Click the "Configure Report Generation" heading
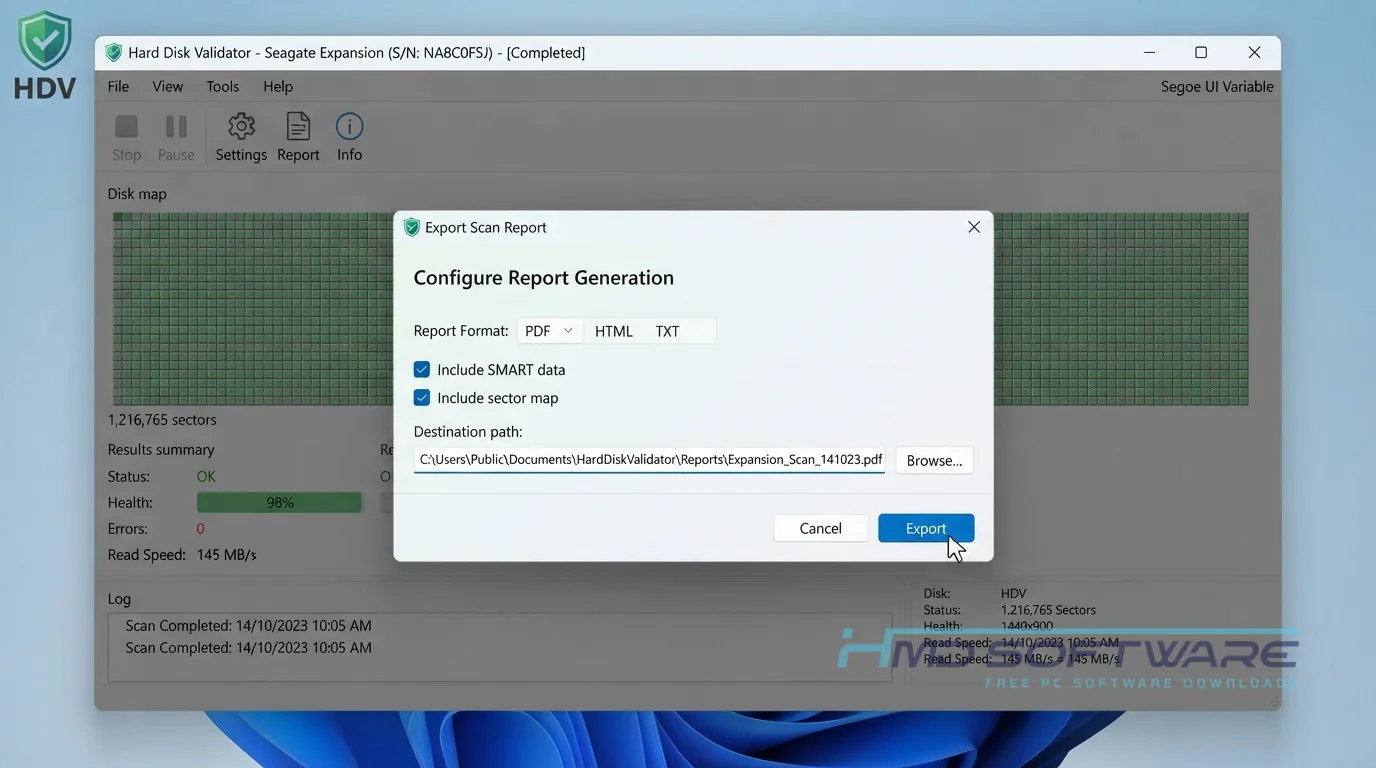1376x768 pixels. (x=544, y=278)
